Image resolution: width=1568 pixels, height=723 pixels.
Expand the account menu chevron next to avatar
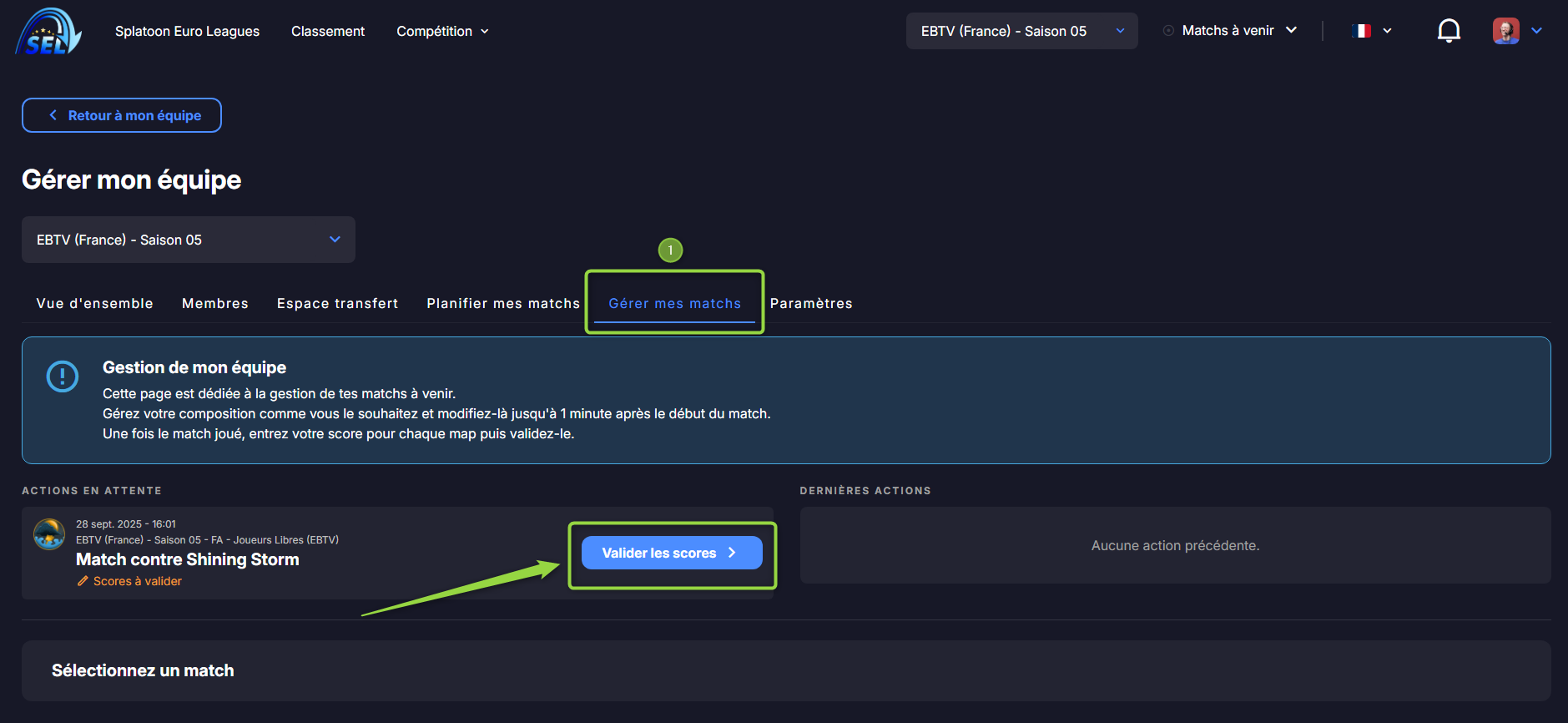pyautogui.click(x=1537, y=31)
